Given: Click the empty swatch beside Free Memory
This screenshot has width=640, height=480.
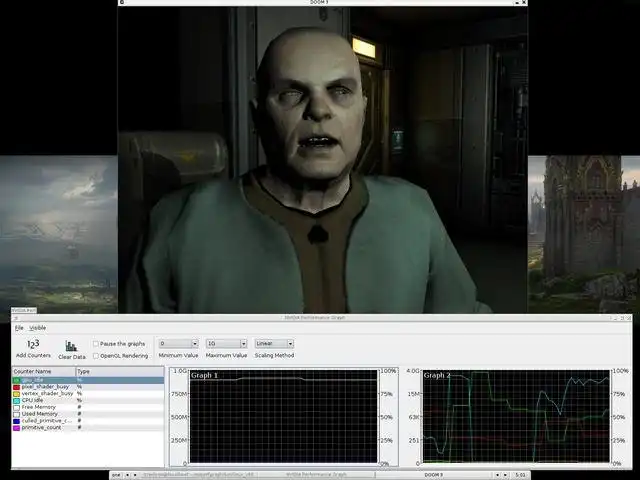Looking at the screenshot, I should pyautogui.click(x=16, y=407).
